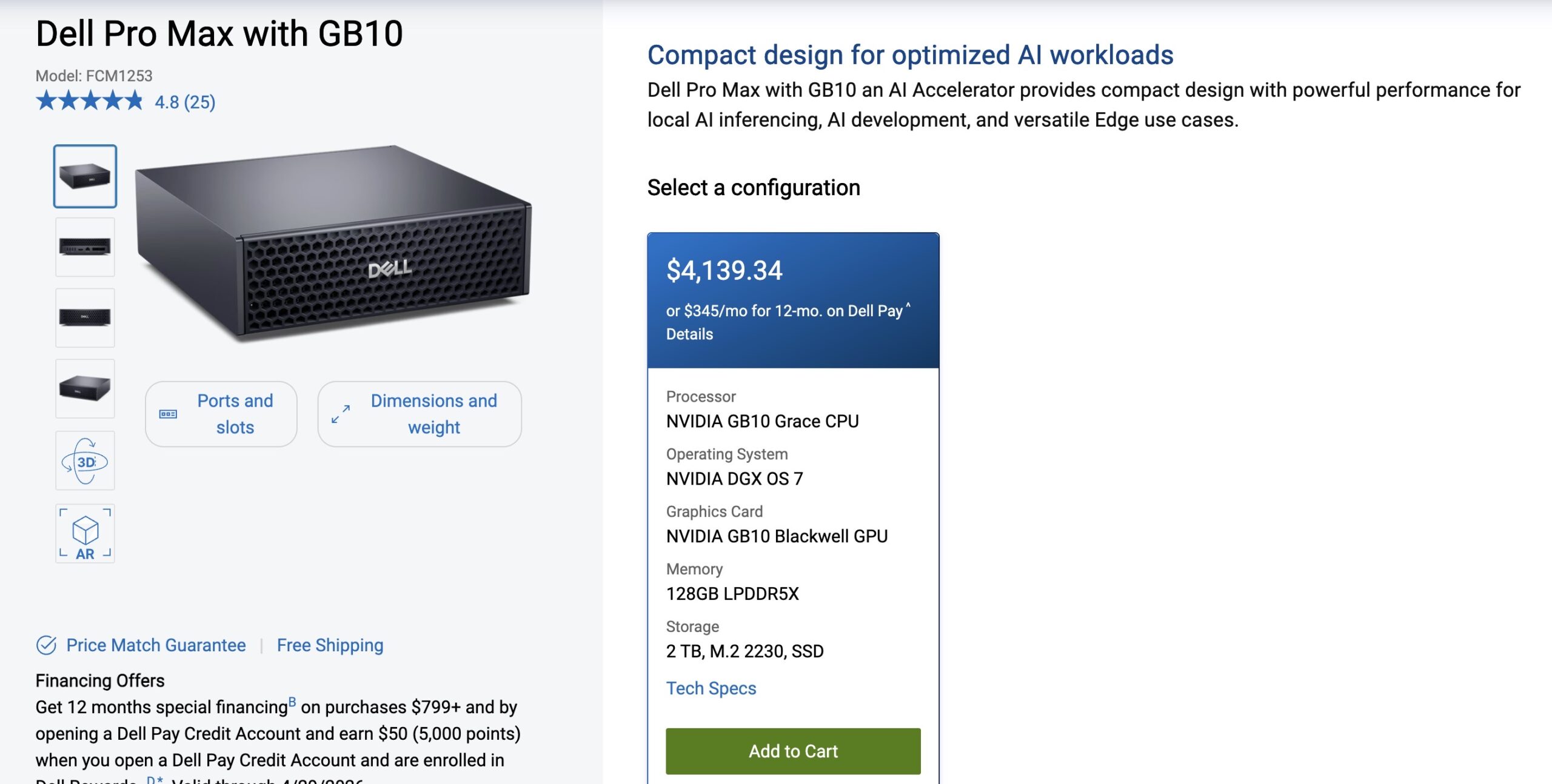Select the first angled product thumbnail
Screen dimensions: 1552x784
coord(85,176)
